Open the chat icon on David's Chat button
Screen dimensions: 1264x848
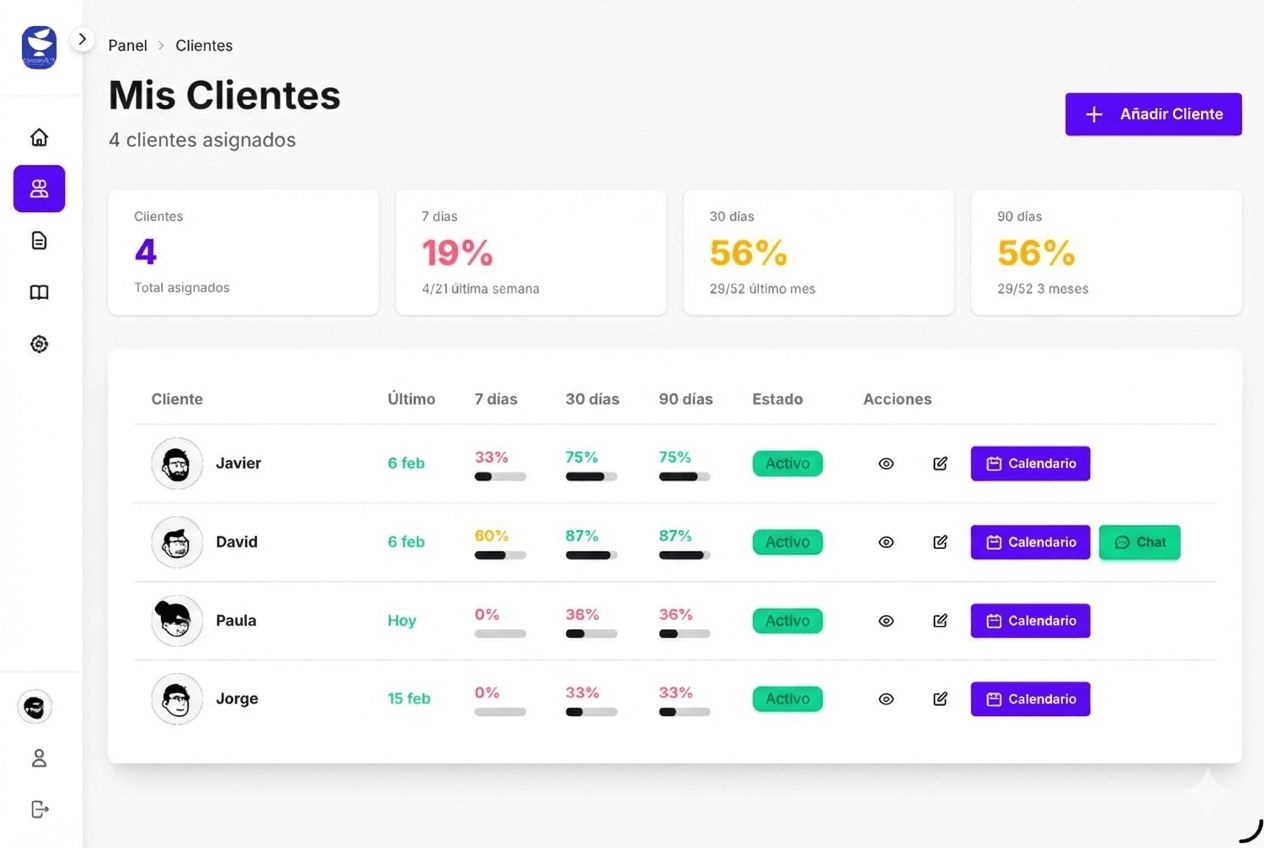click(x=1122, y=542)
